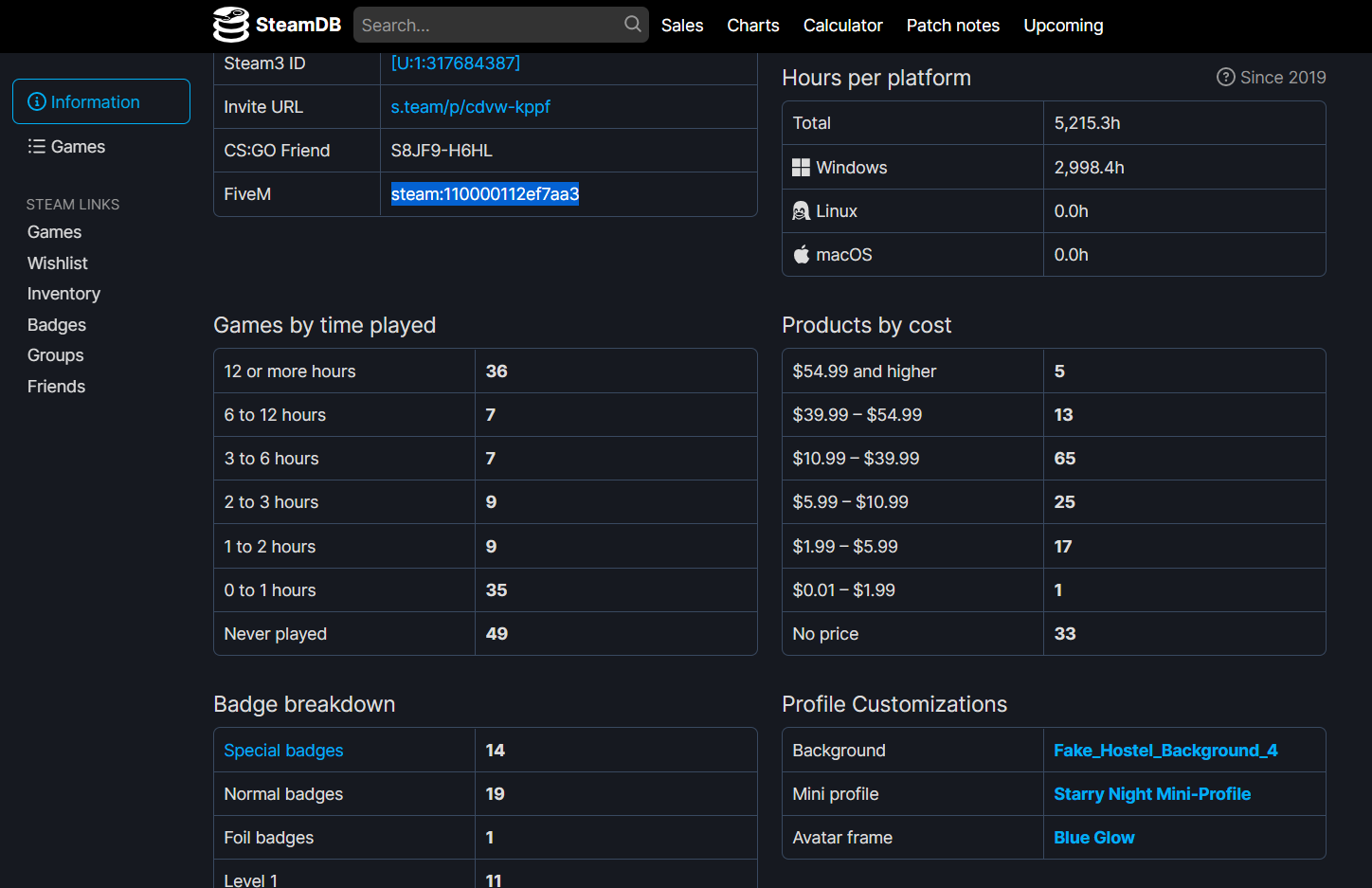Open the Special badges link
The image size is (1372, 888).
click(283, 751)
